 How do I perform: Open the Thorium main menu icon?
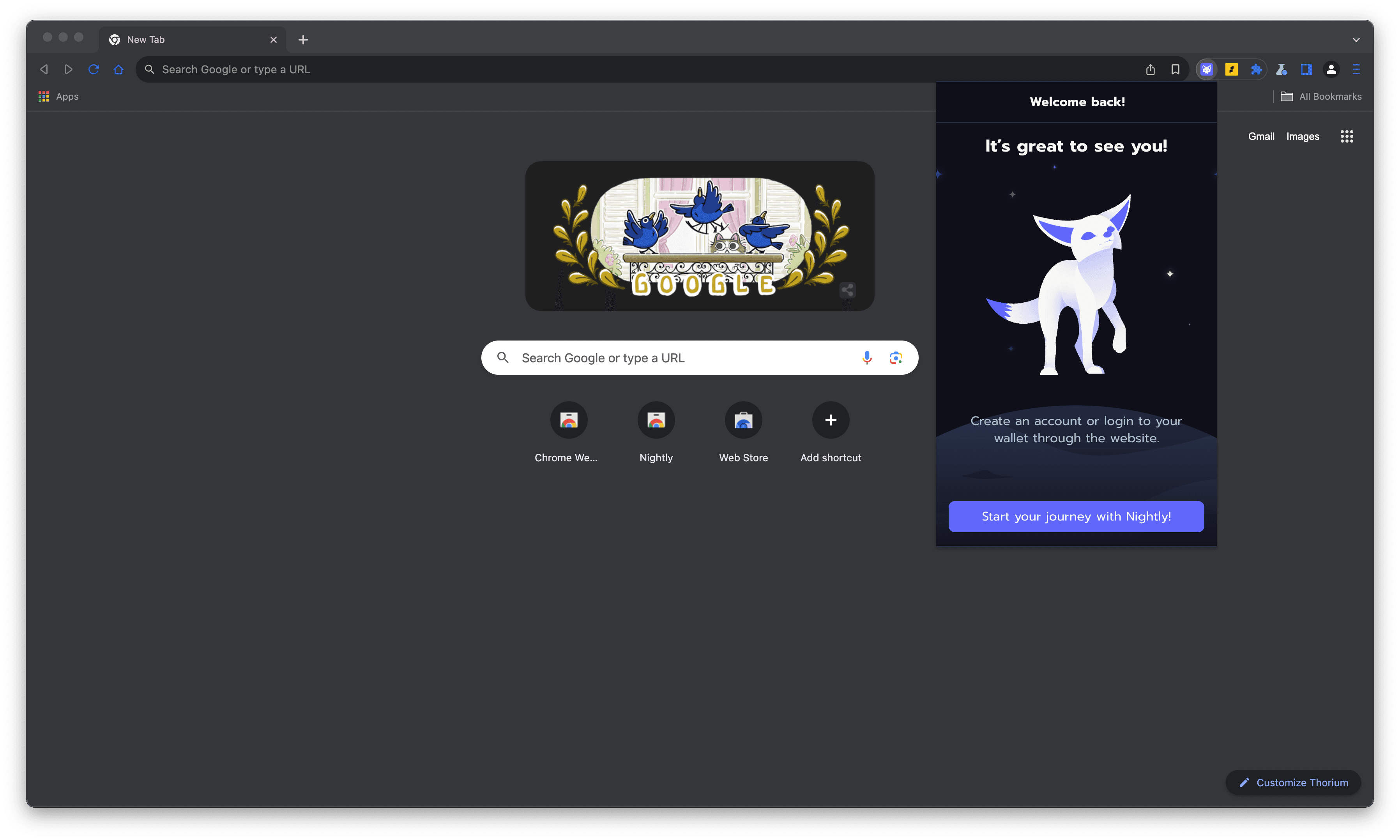coord(1356,69)
